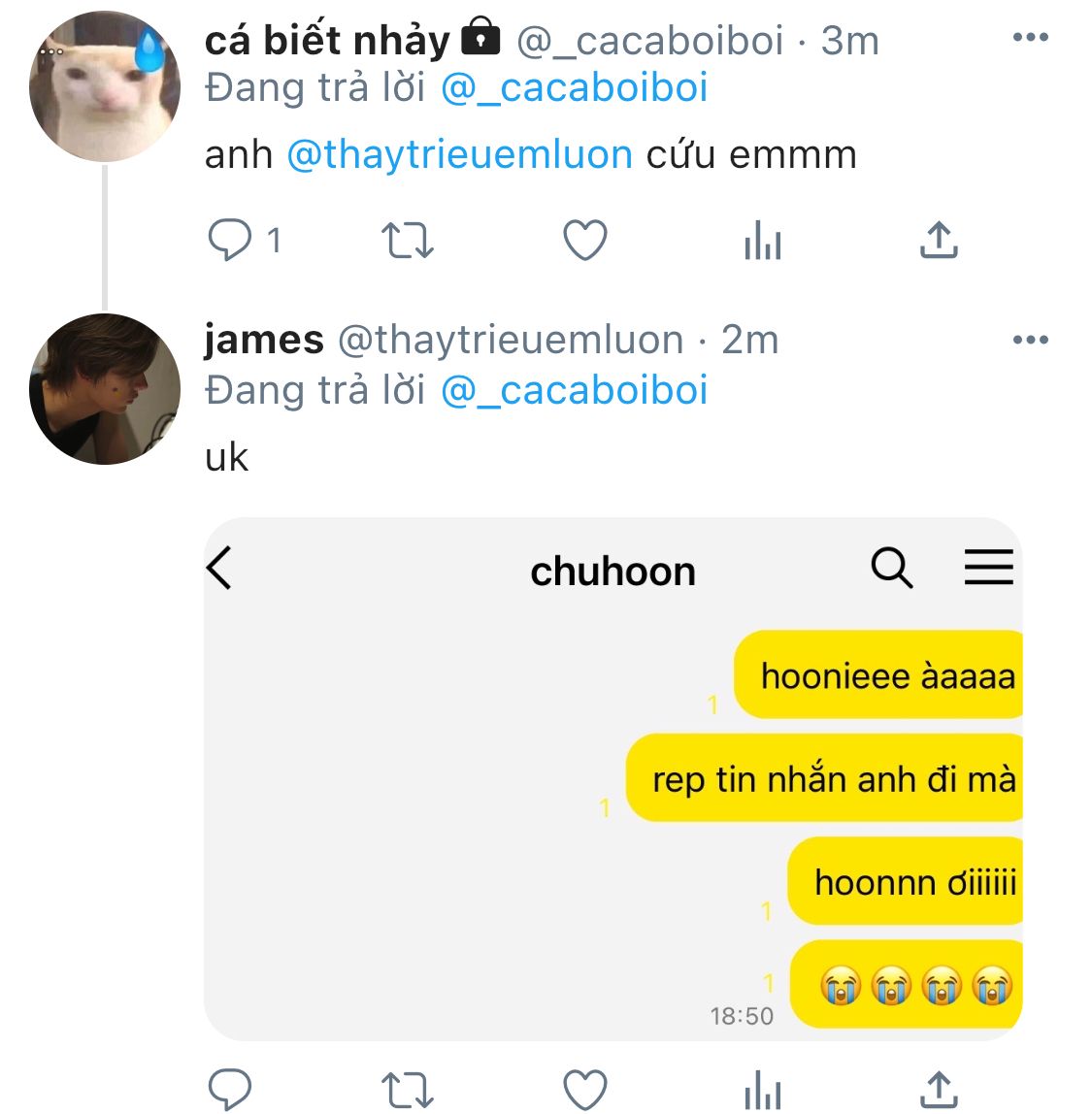
Task: View analytics of james's tweet
Action: pos(763,1090)
